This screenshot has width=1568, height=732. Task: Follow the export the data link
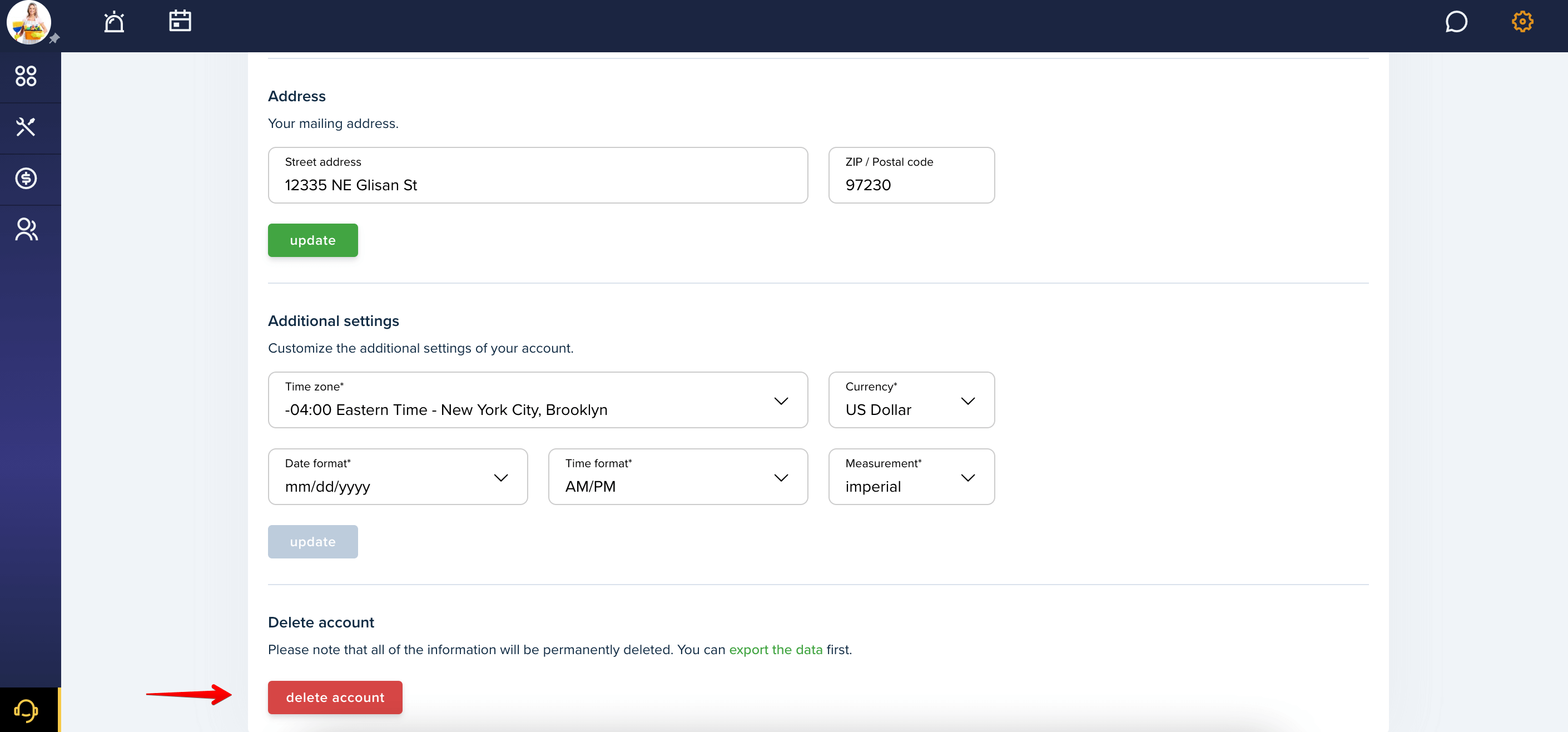776,649
